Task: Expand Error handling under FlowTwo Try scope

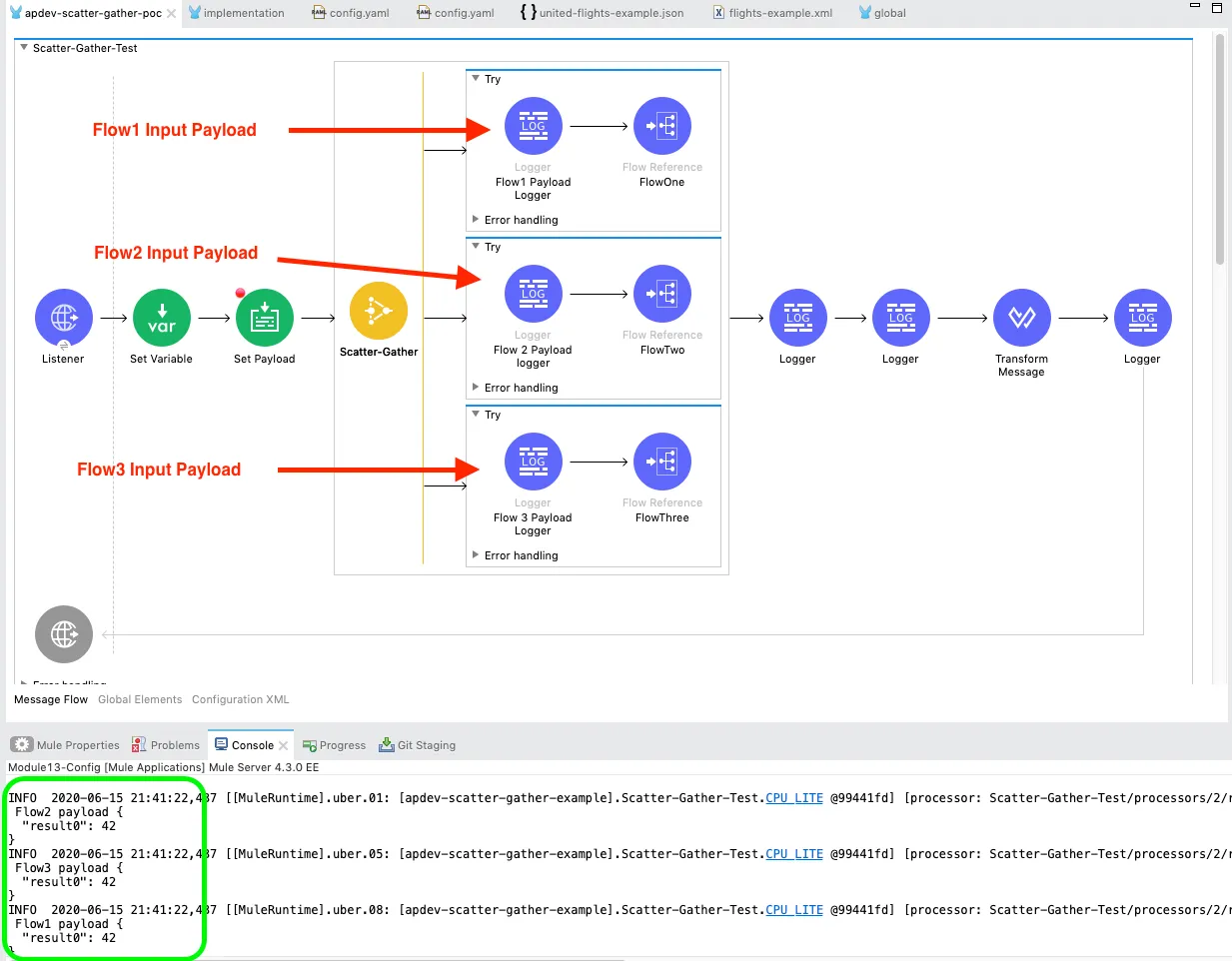Action: 476,387
